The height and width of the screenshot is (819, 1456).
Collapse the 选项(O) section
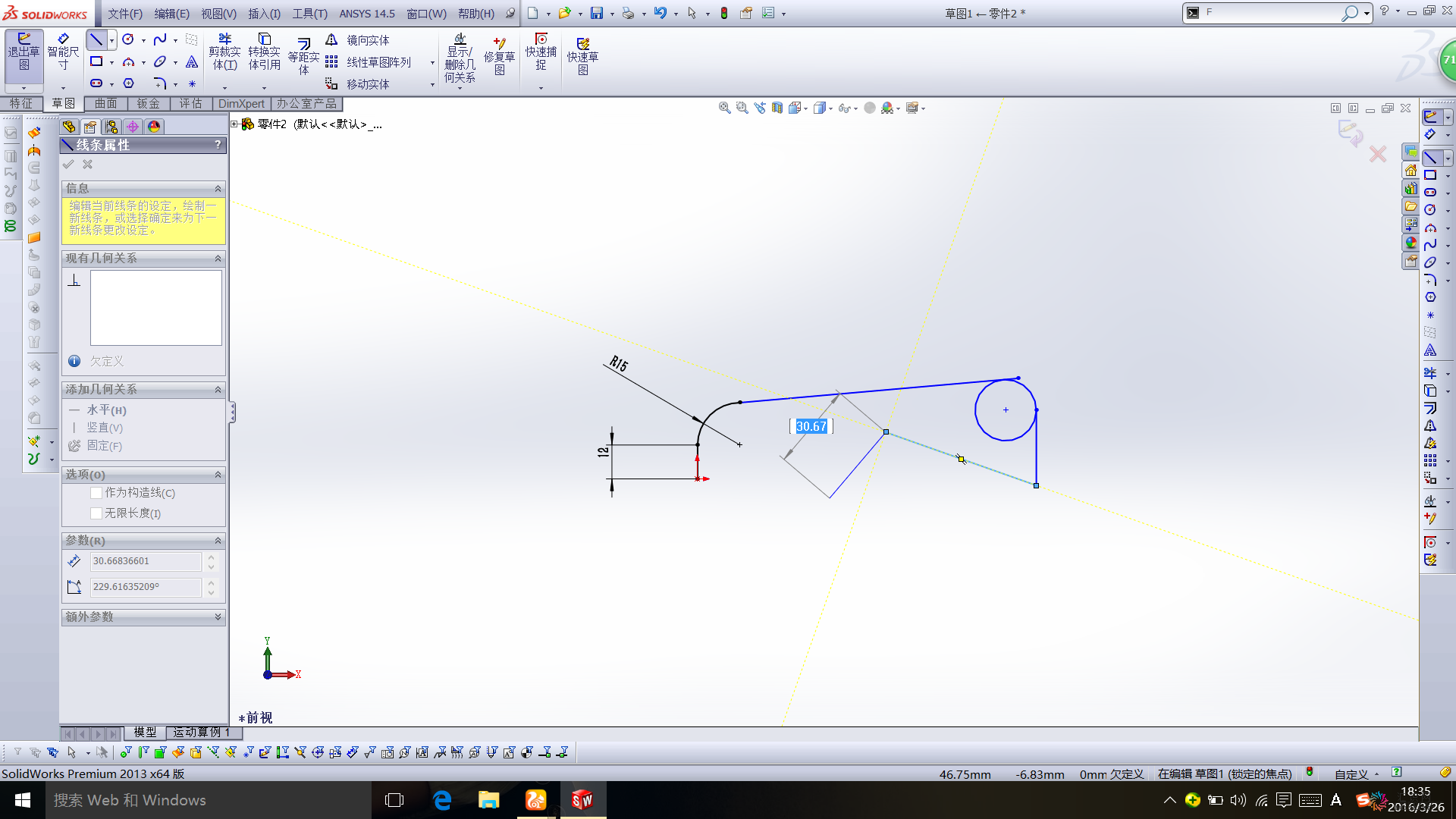pyautogui.click(x=218, y=475)
